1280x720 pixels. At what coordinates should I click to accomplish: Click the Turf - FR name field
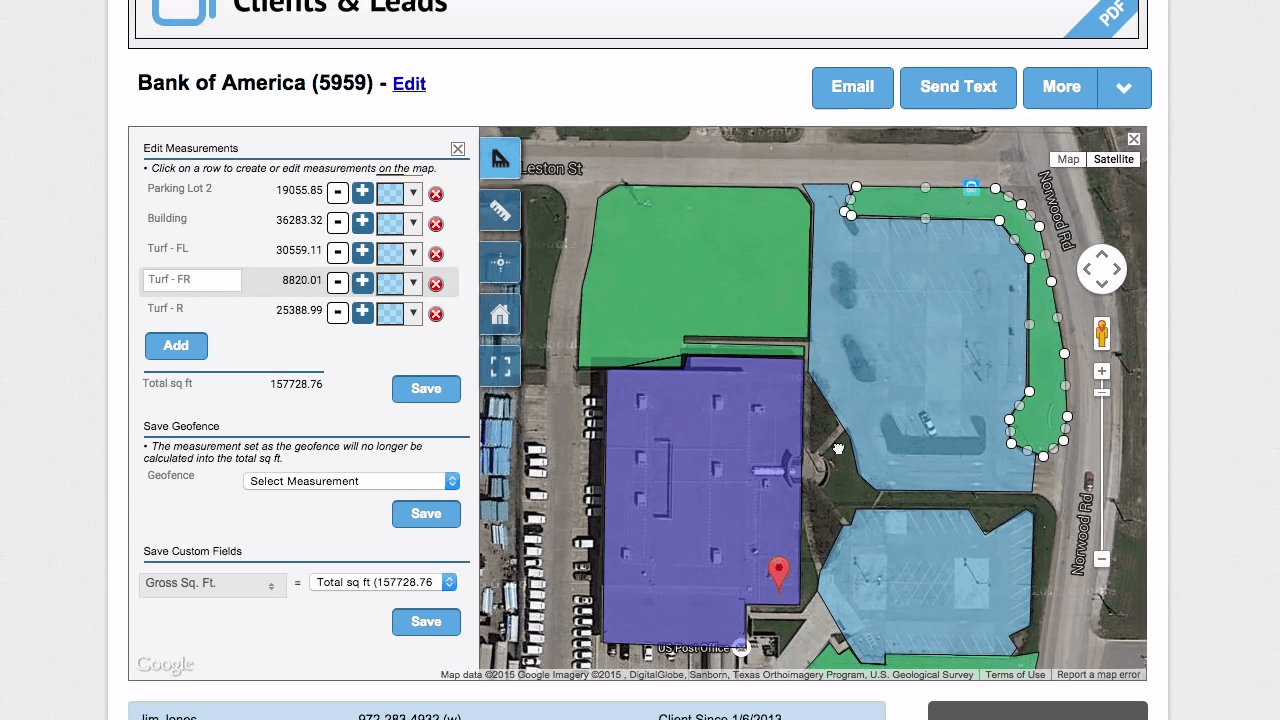pos(193,281)
